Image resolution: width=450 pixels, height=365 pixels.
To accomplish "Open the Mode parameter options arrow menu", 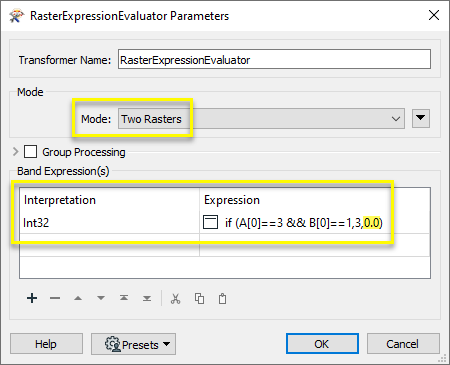I will coord(421,118).
